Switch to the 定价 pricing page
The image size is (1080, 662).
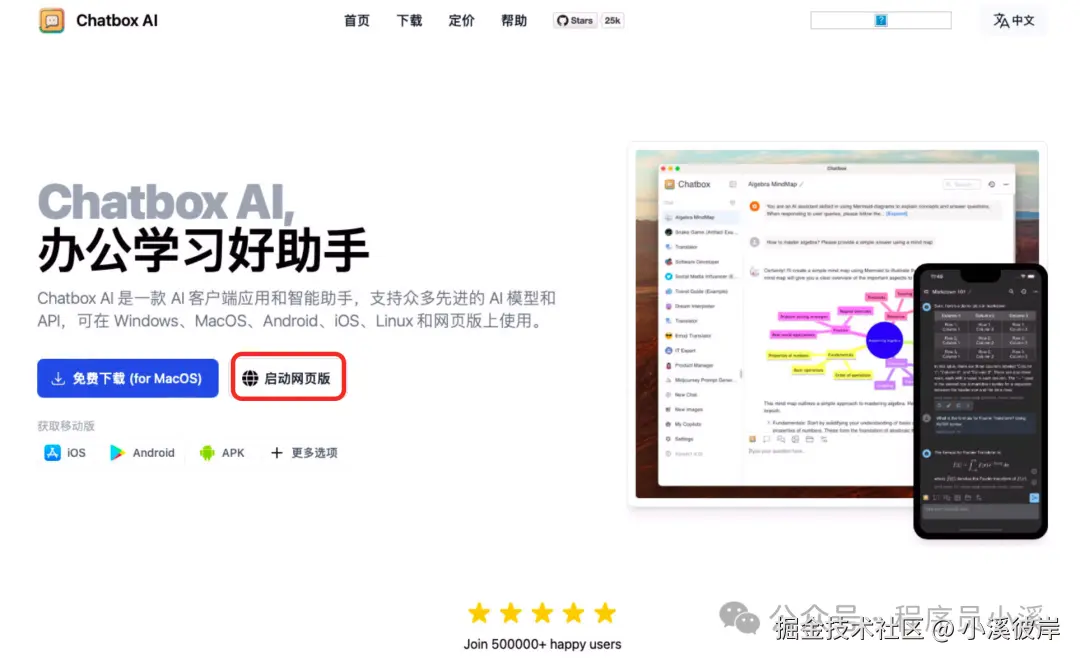click(x=461, y=20)
